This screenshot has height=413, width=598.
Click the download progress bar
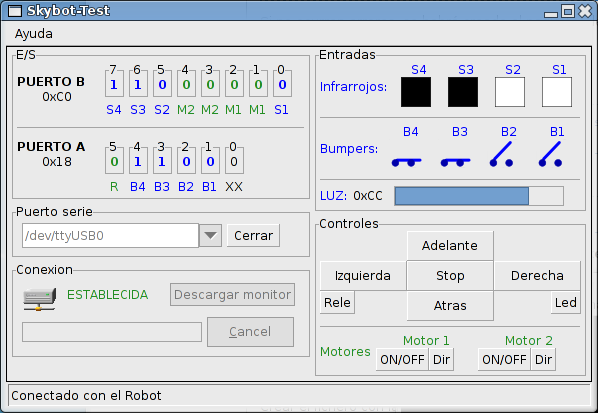[112, 332]
